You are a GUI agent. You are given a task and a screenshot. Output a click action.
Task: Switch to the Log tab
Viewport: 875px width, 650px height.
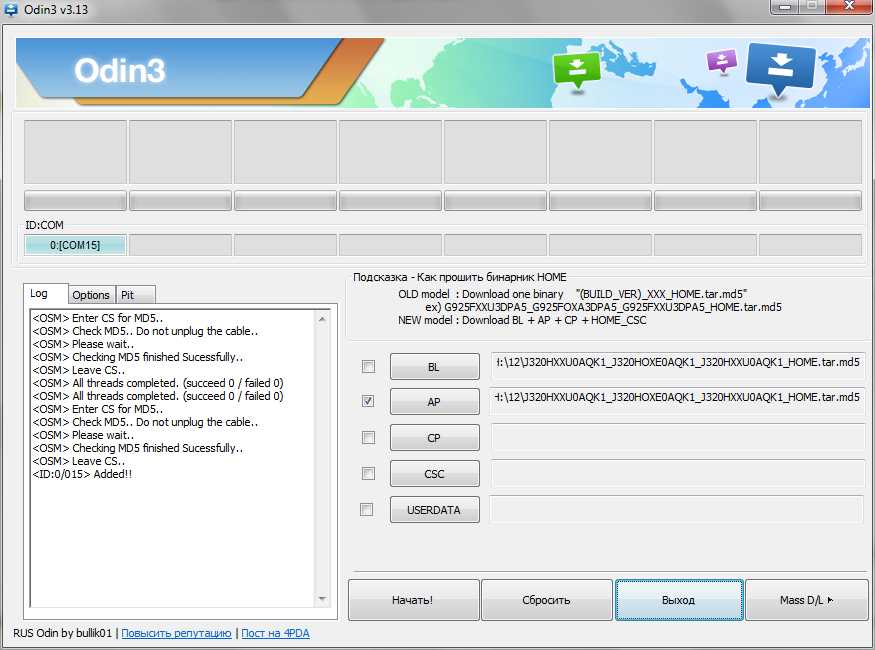point(45,293)
